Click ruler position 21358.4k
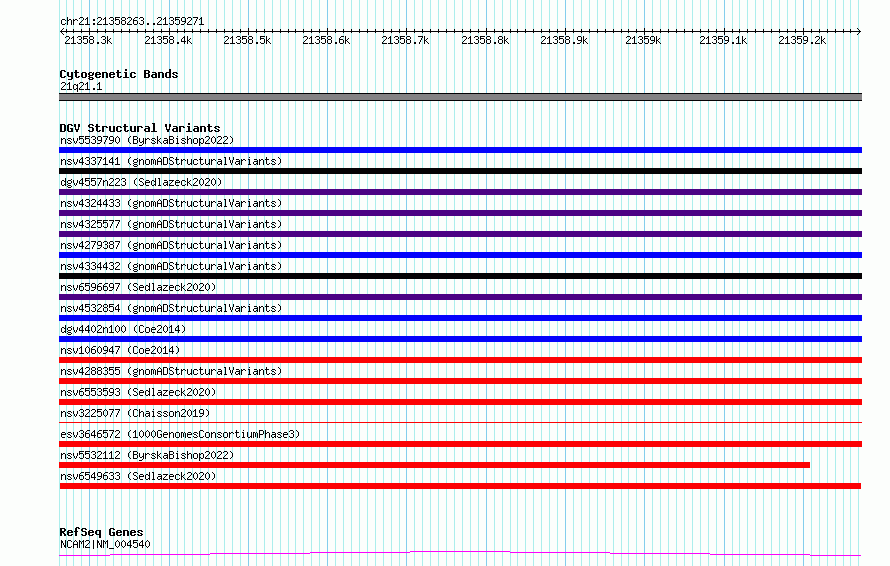 (168, 40)
